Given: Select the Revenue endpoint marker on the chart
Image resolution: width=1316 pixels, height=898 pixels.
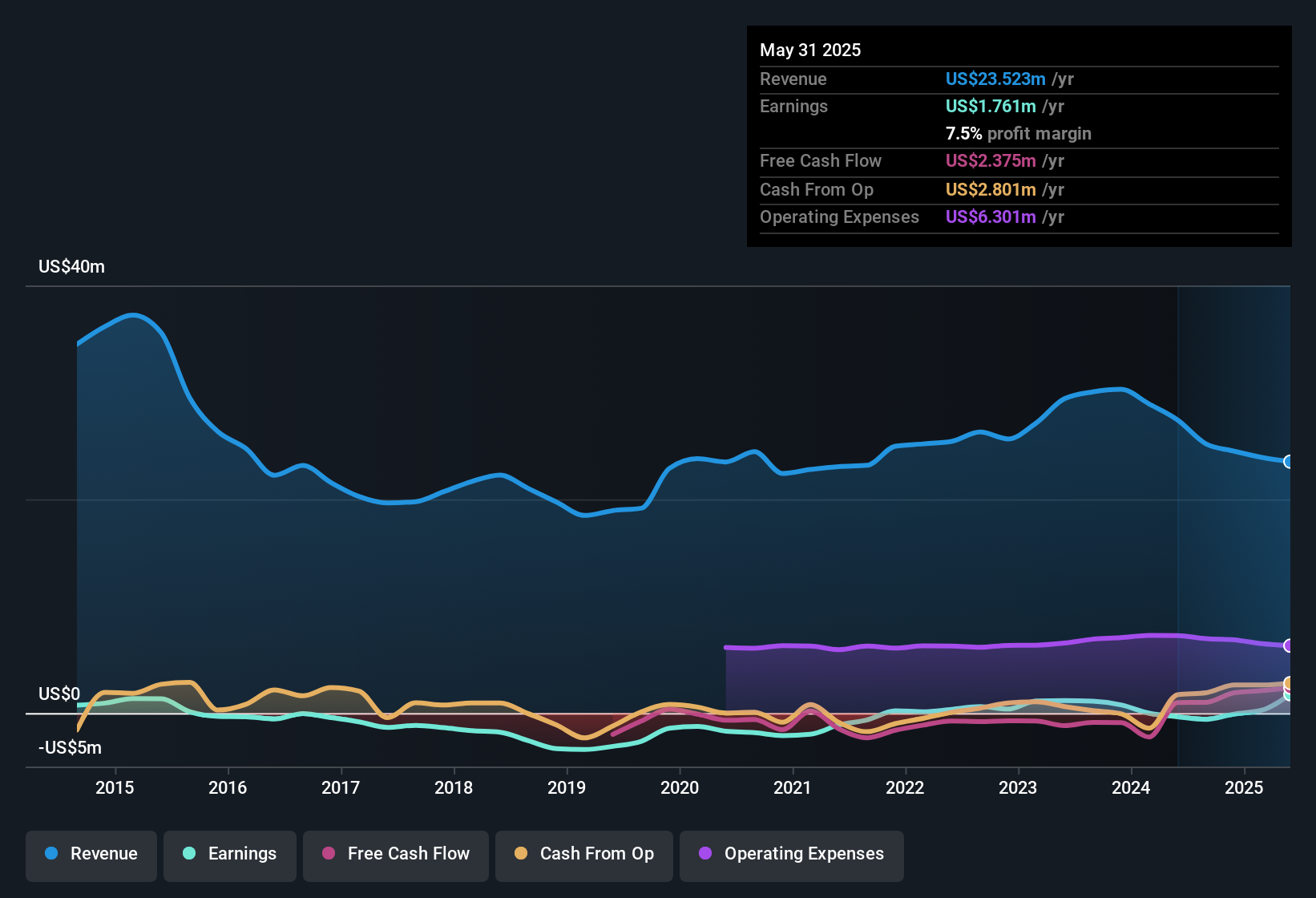Looking at the screenshot, I should coord(1289,462).
